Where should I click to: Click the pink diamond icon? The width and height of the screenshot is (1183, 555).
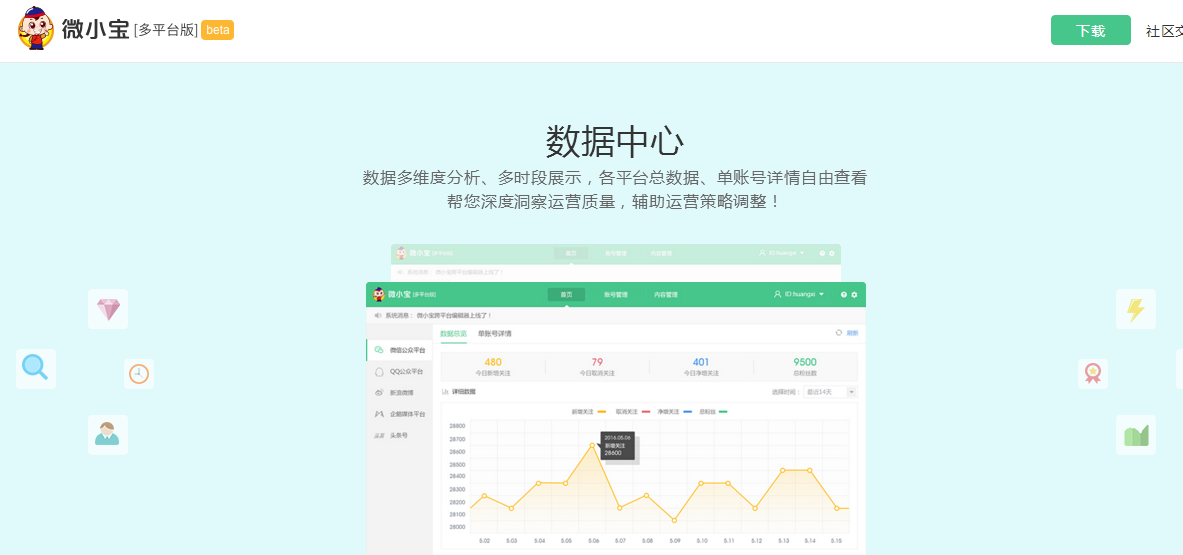[x=108, y=309]
